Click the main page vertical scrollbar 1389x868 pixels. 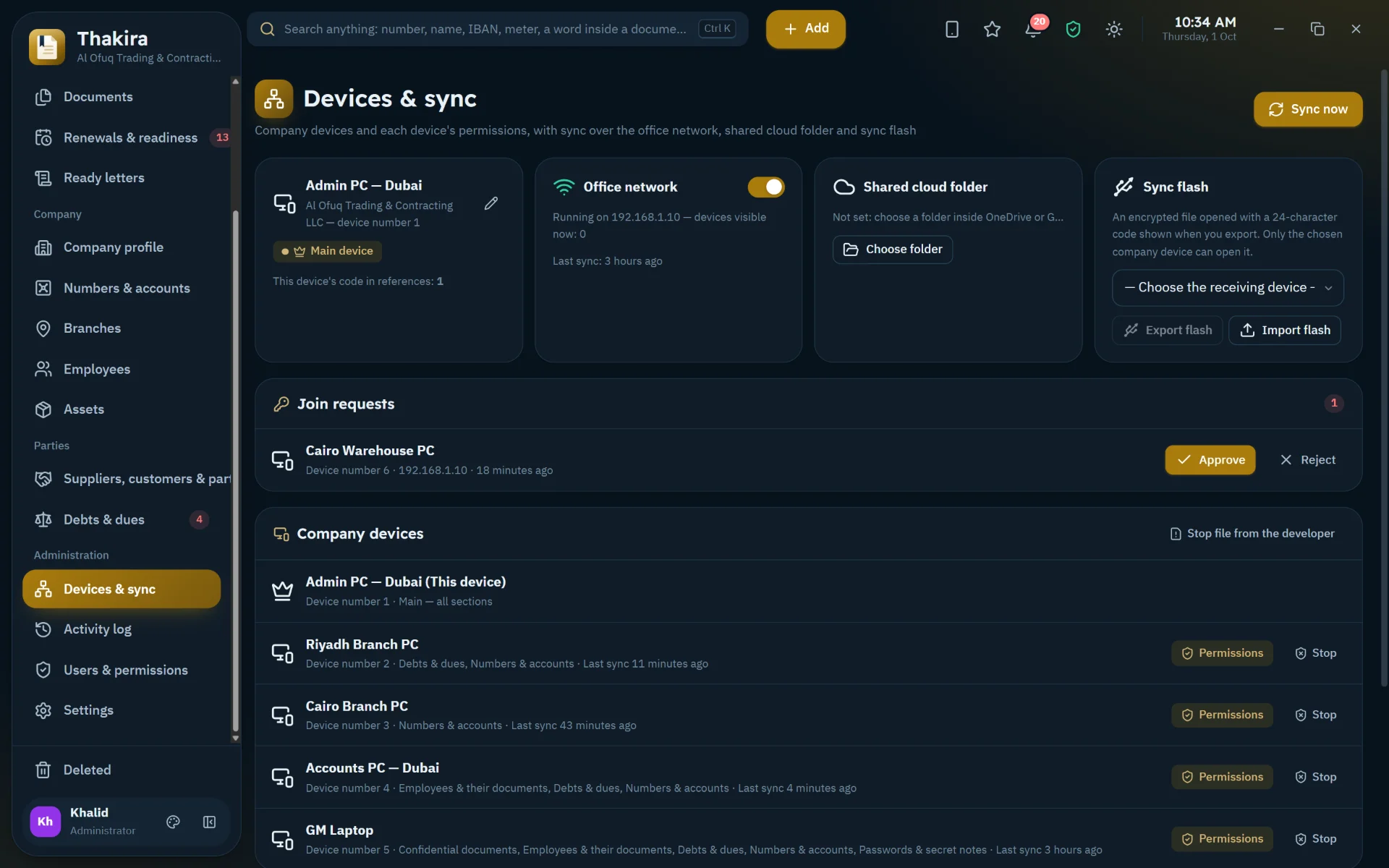pos(1384,376)
